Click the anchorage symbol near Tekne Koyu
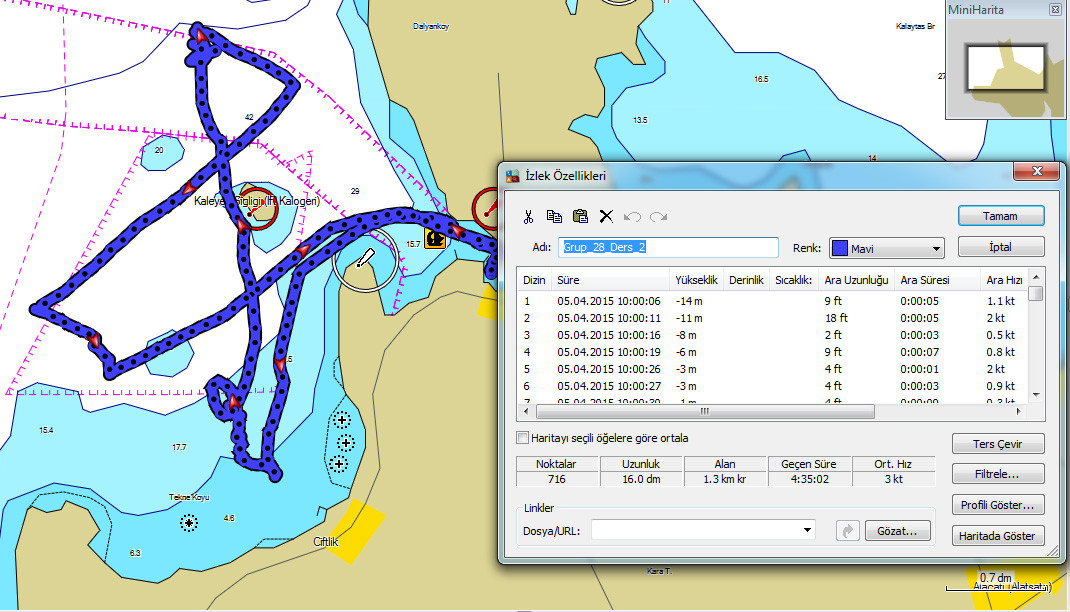1070x612 pixels. [189, 523]
